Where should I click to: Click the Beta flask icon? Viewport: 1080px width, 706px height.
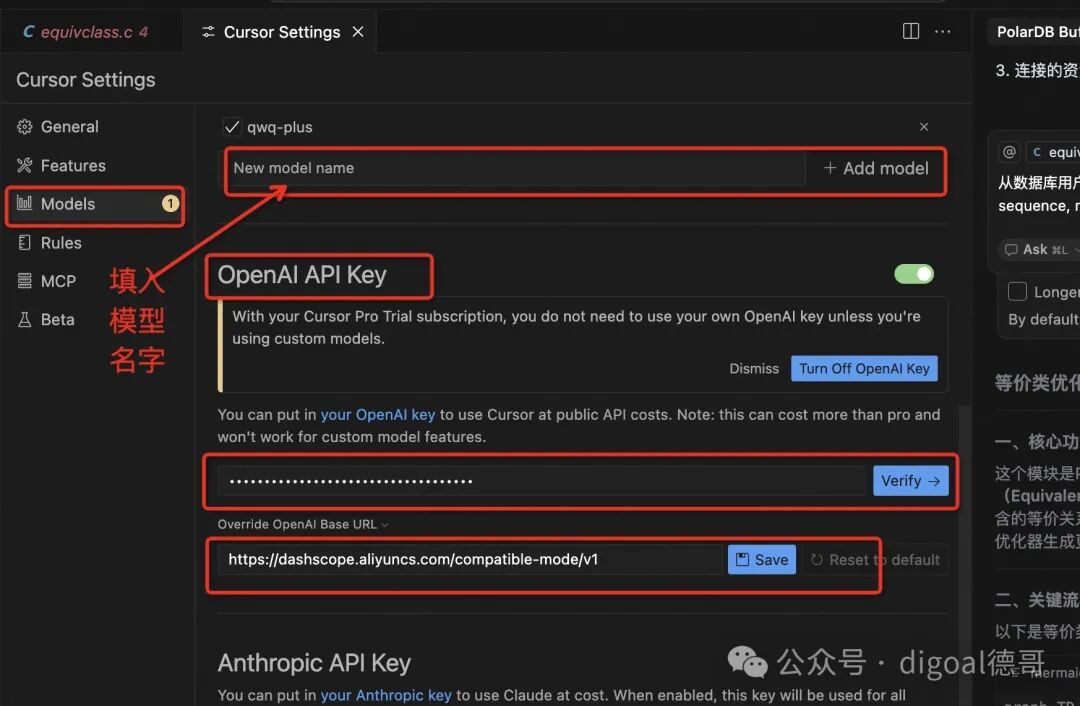point(25,320)
